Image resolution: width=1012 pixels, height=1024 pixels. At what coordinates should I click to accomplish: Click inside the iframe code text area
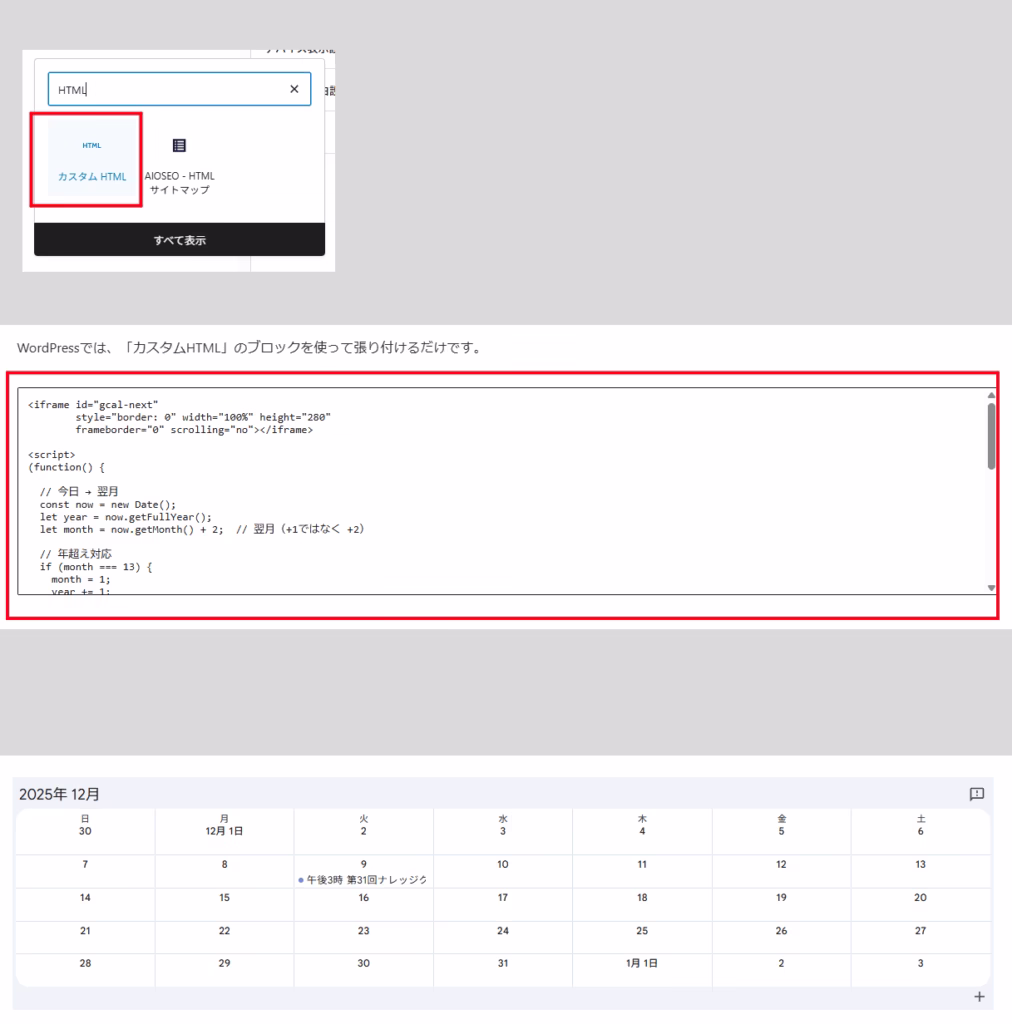pyautogui.click(x=500, y=490)
